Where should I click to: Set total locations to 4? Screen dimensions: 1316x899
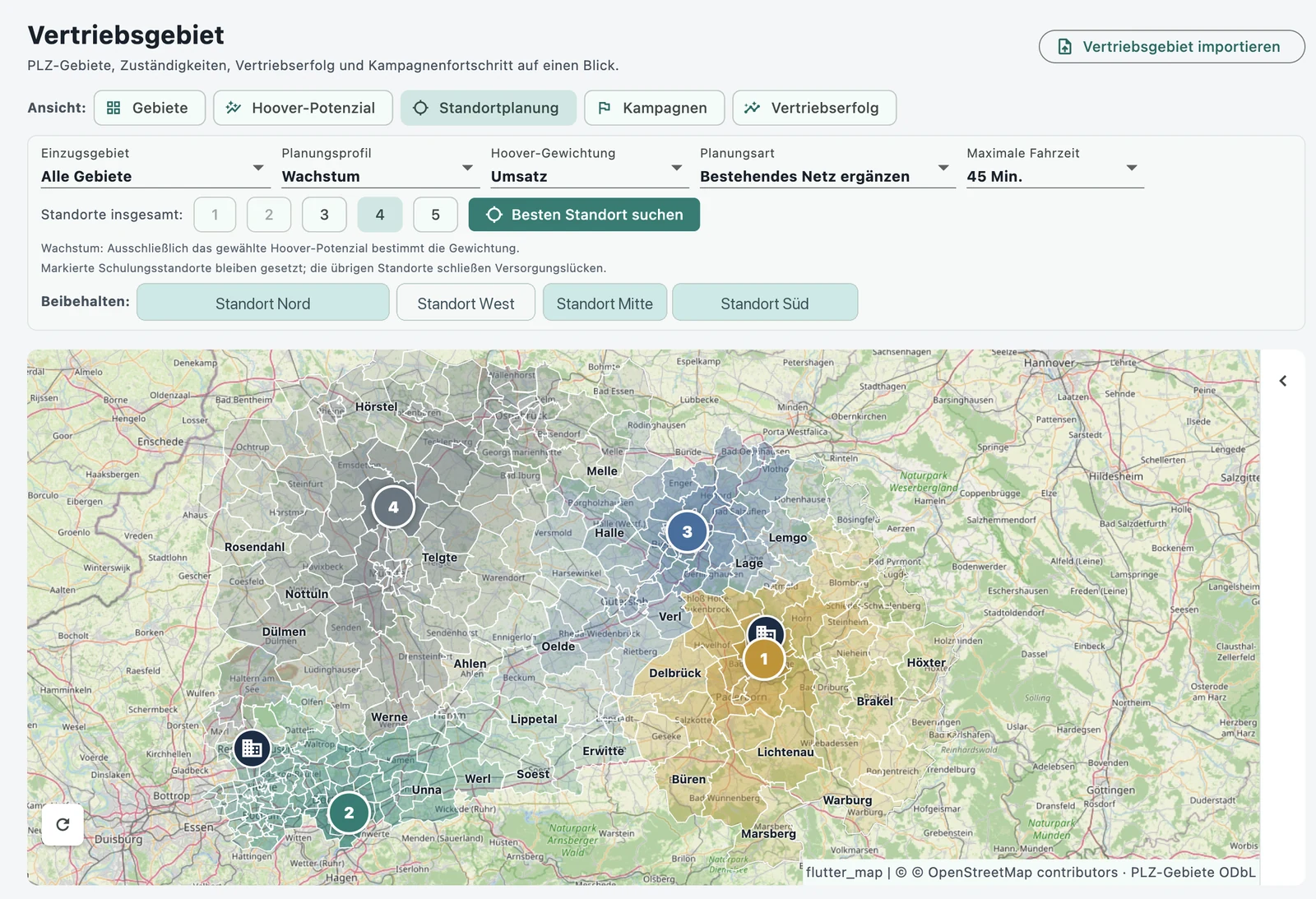[x=380, y=215]
